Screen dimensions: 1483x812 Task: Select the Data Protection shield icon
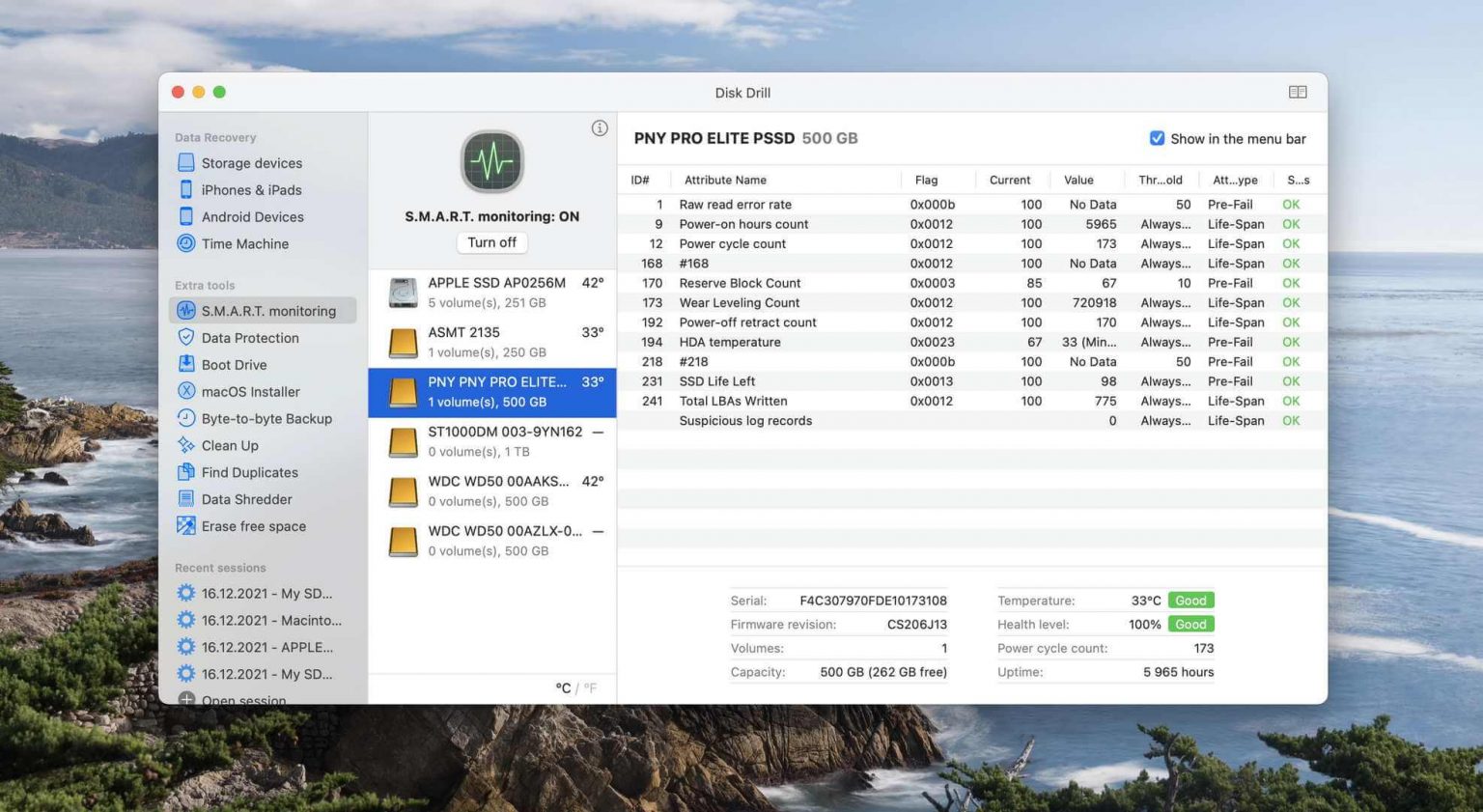(185, 337)
